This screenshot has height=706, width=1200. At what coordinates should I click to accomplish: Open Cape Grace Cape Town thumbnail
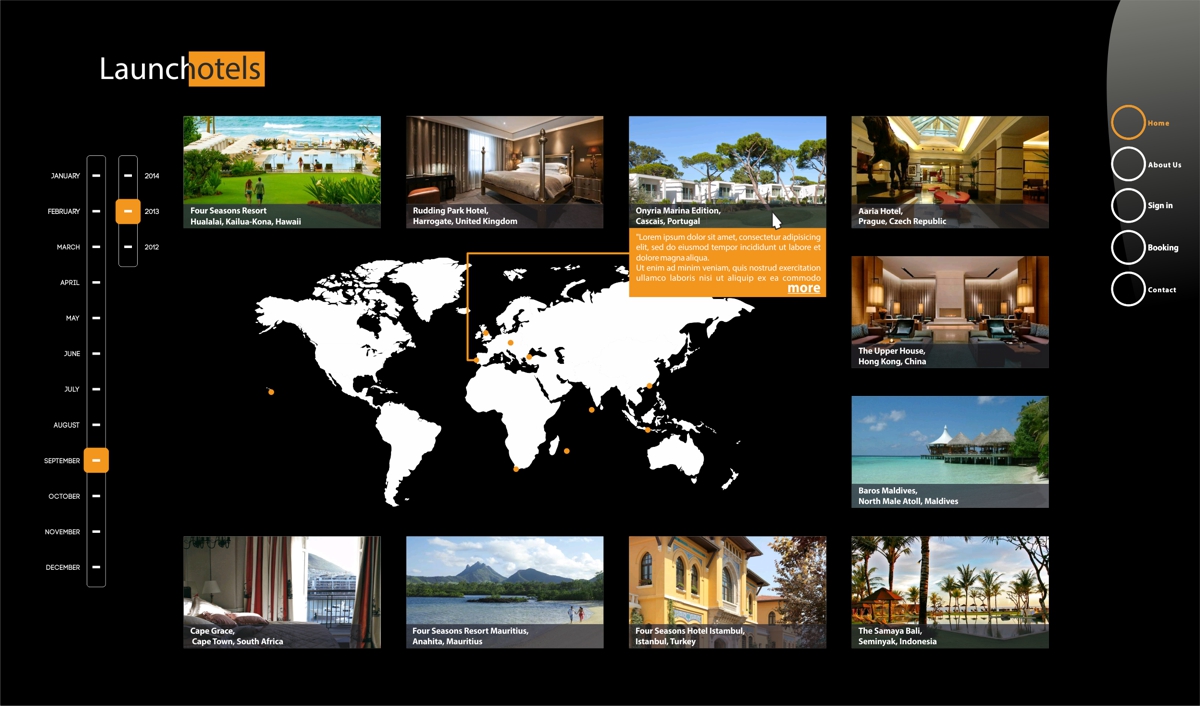click(x=282, y=592)
